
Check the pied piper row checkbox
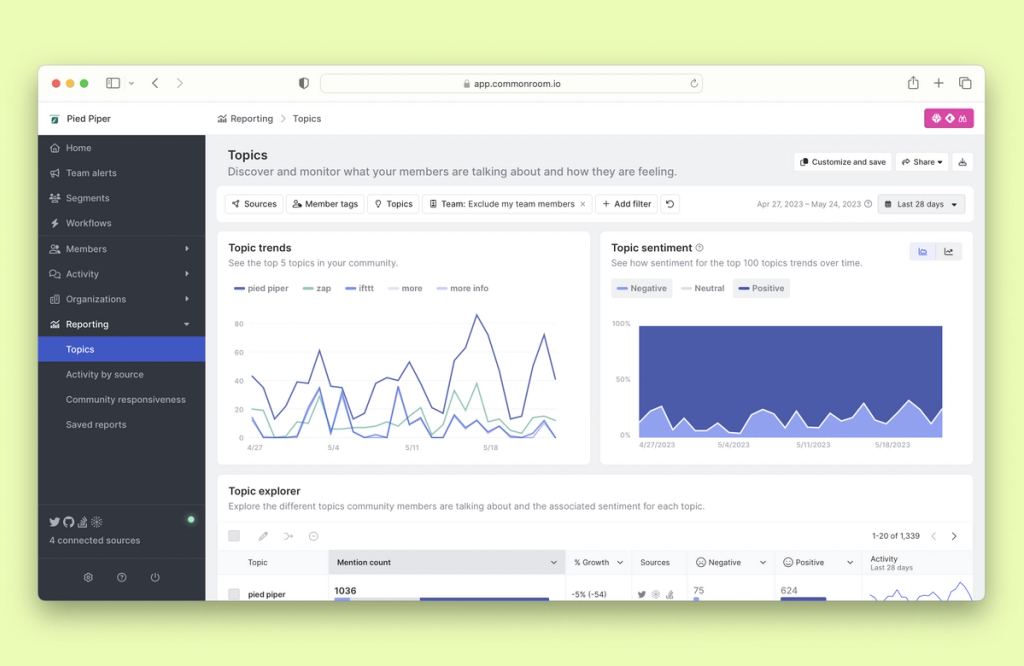coord(234,594)
